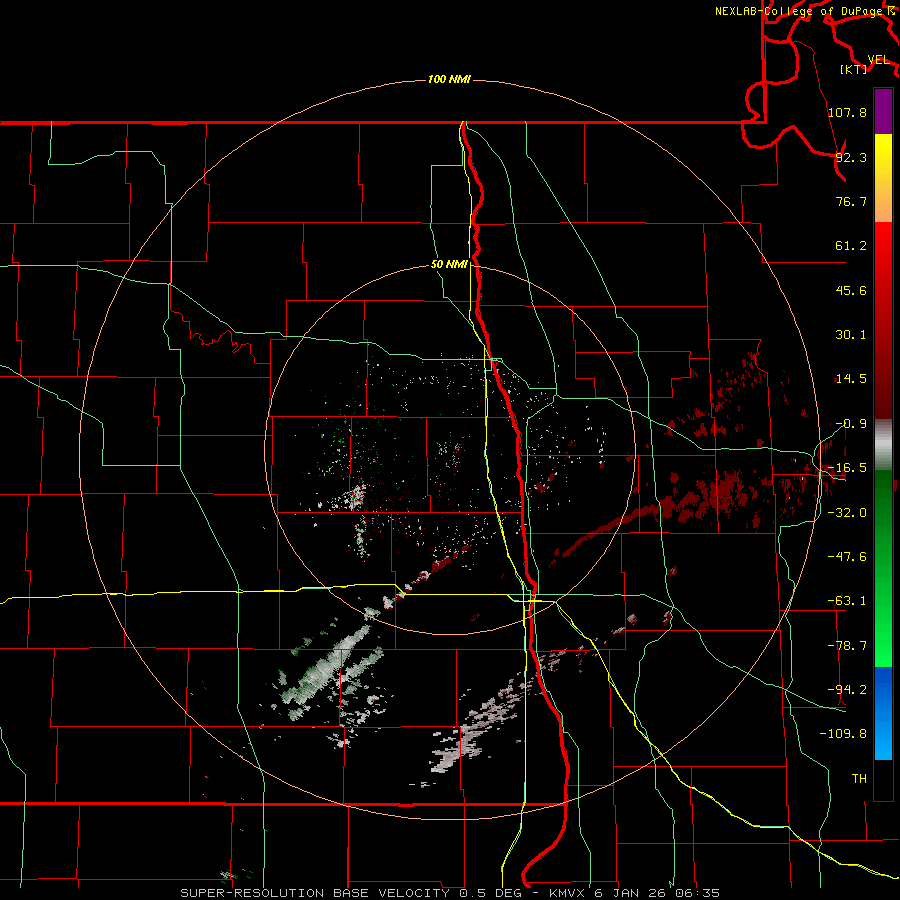The width and height of the screenshot is (900, 900).
Task: Click the -63.1 velocity scale value
Action: pos(847,601)
